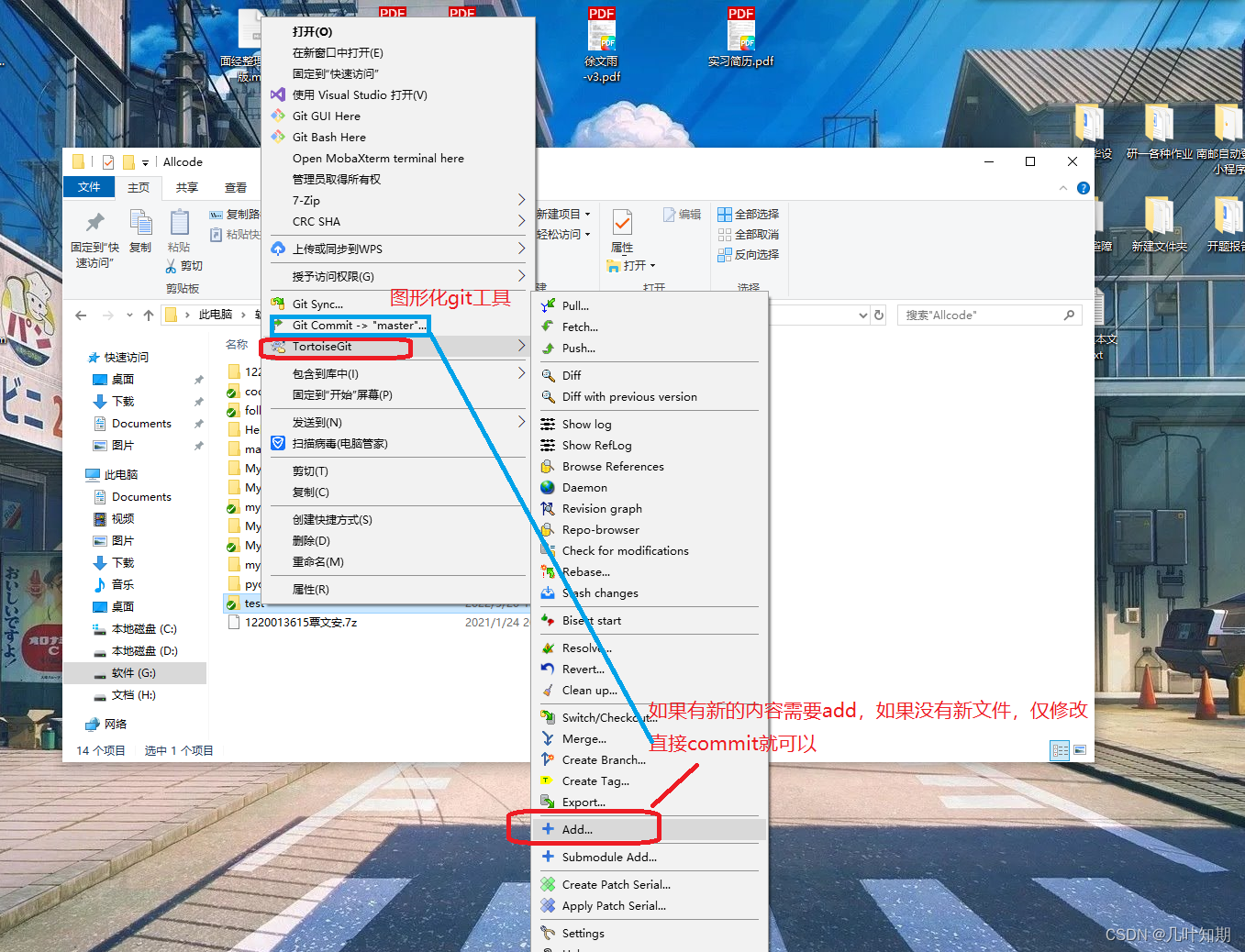The height and width of the screenshot is (952, 1245).
Task: Click the Explorer help question mark icon
Action: pos(1083,188)
